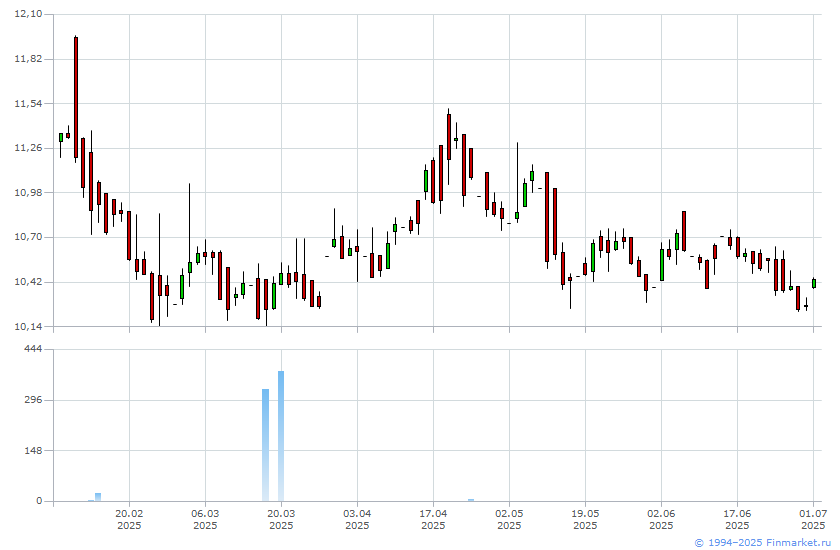Screen dimensions: 840x550
Task: Click the 01.07 2025 date label
Action: pos(814,519)
